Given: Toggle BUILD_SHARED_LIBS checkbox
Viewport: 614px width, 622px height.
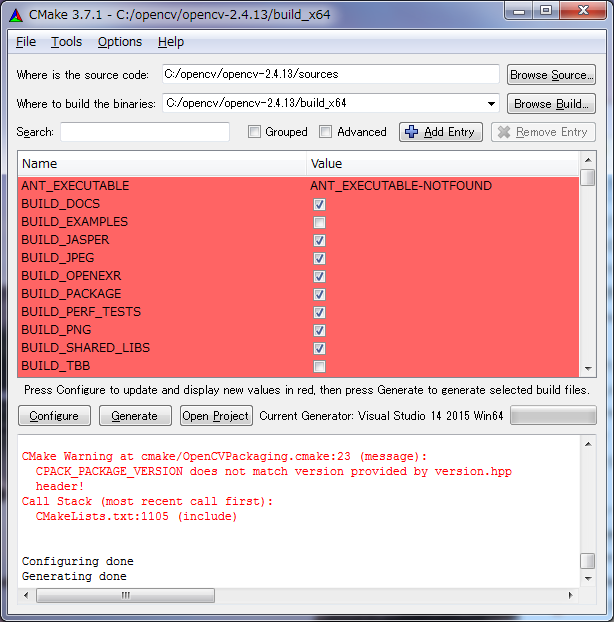Looking at the screenshot, I should (x=319, y=348).
